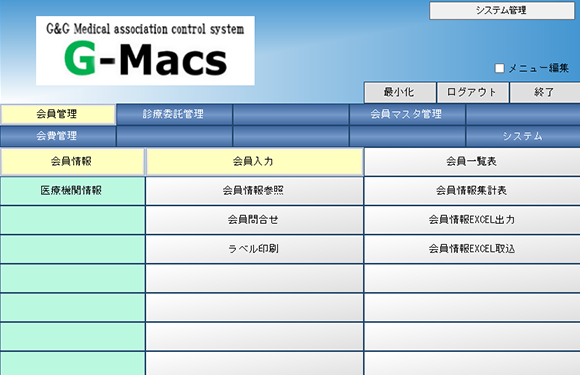The width and height of the screenshot is (580, 375).
Task: Click the 終了 button
Action: (544, 92)
